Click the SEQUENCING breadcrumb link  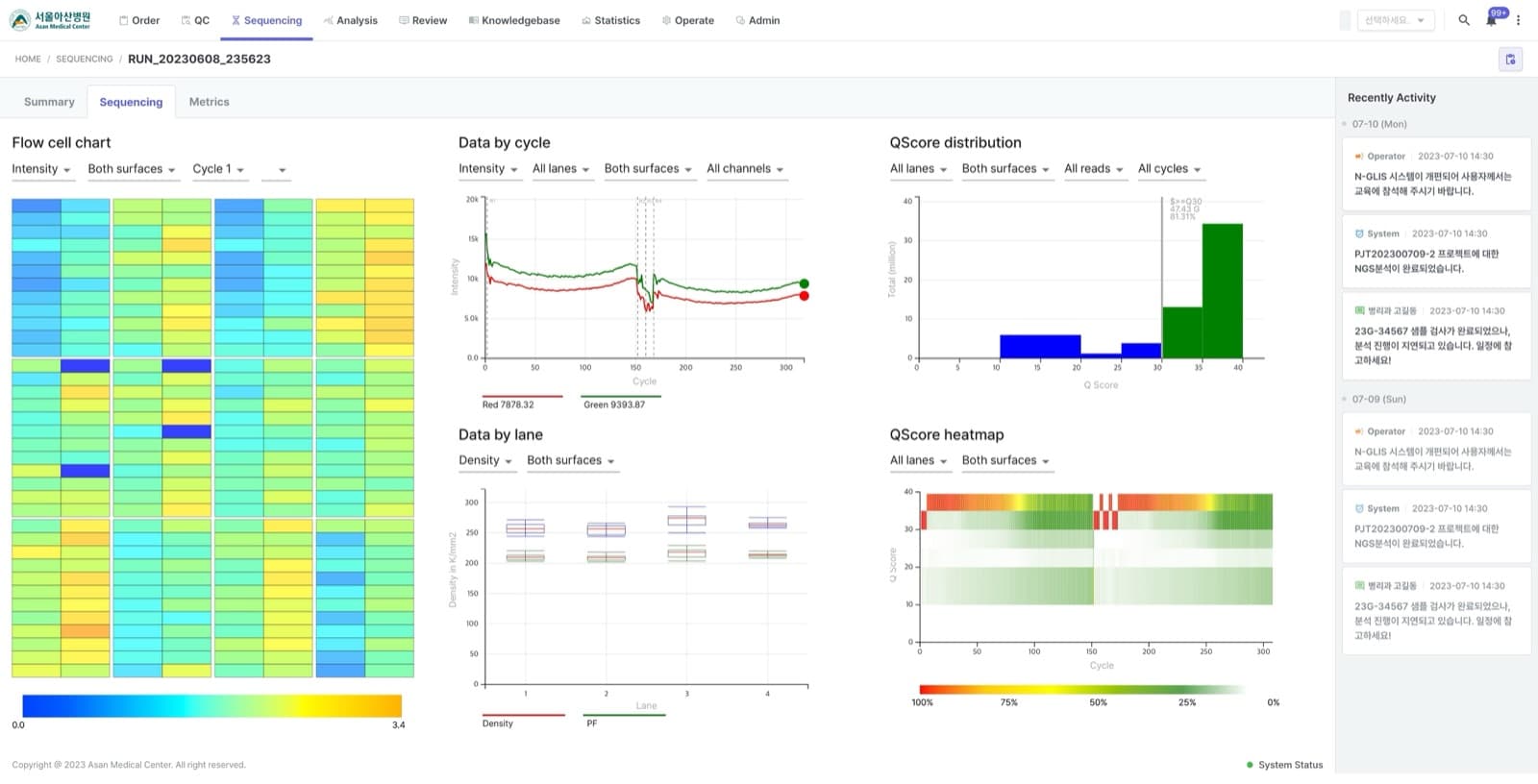point(85,60)
